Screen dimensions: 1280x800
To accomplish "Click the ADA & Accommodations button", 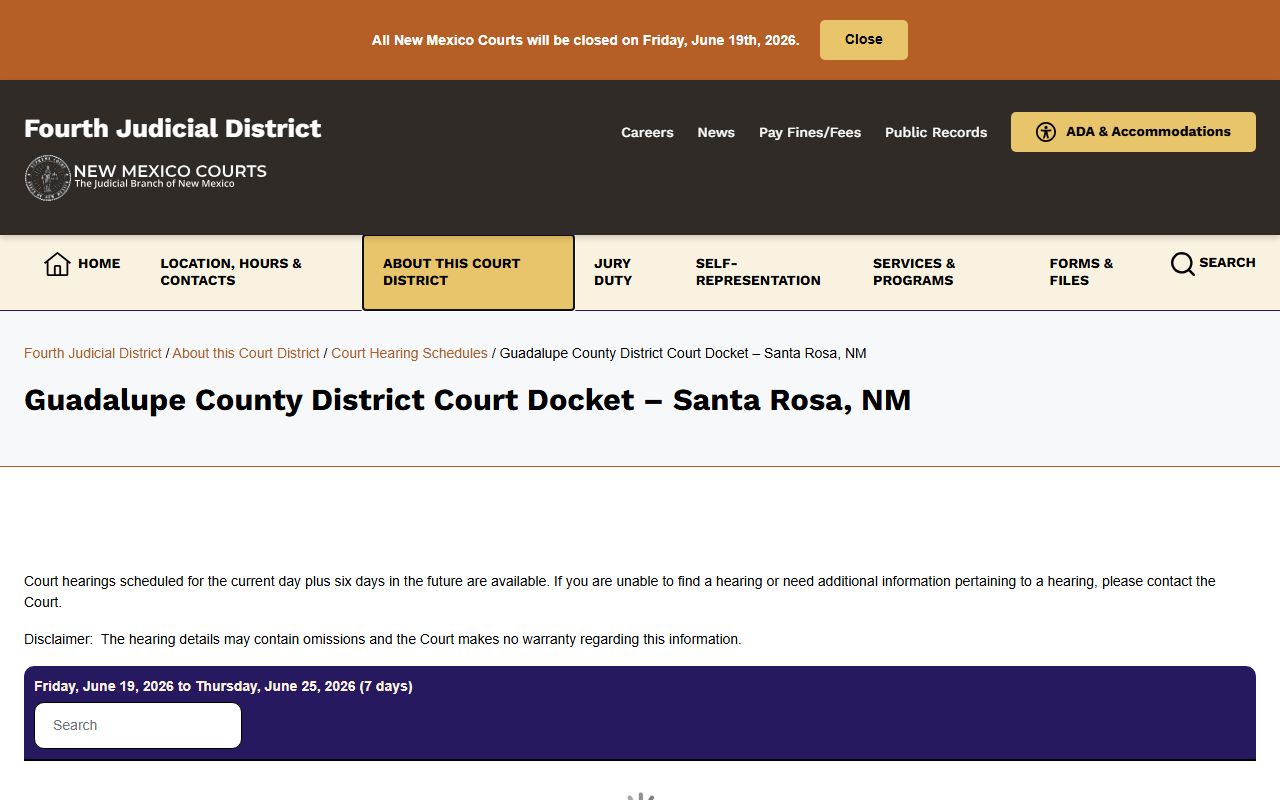I will (x=1133, y=132).
